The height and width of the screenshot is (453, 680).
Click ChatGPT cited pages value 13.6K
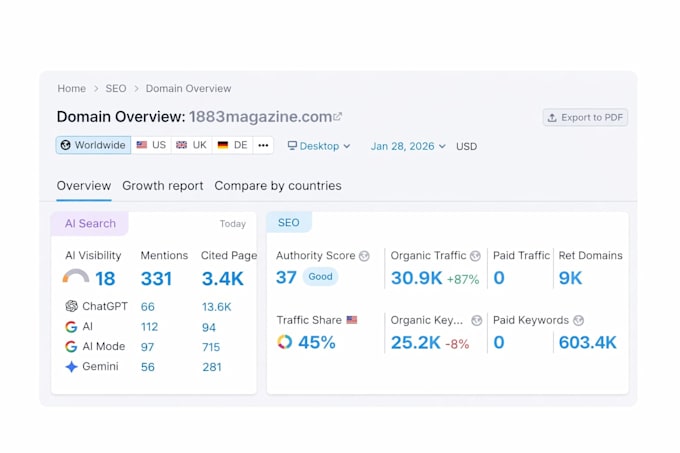[x=216, y=307]
